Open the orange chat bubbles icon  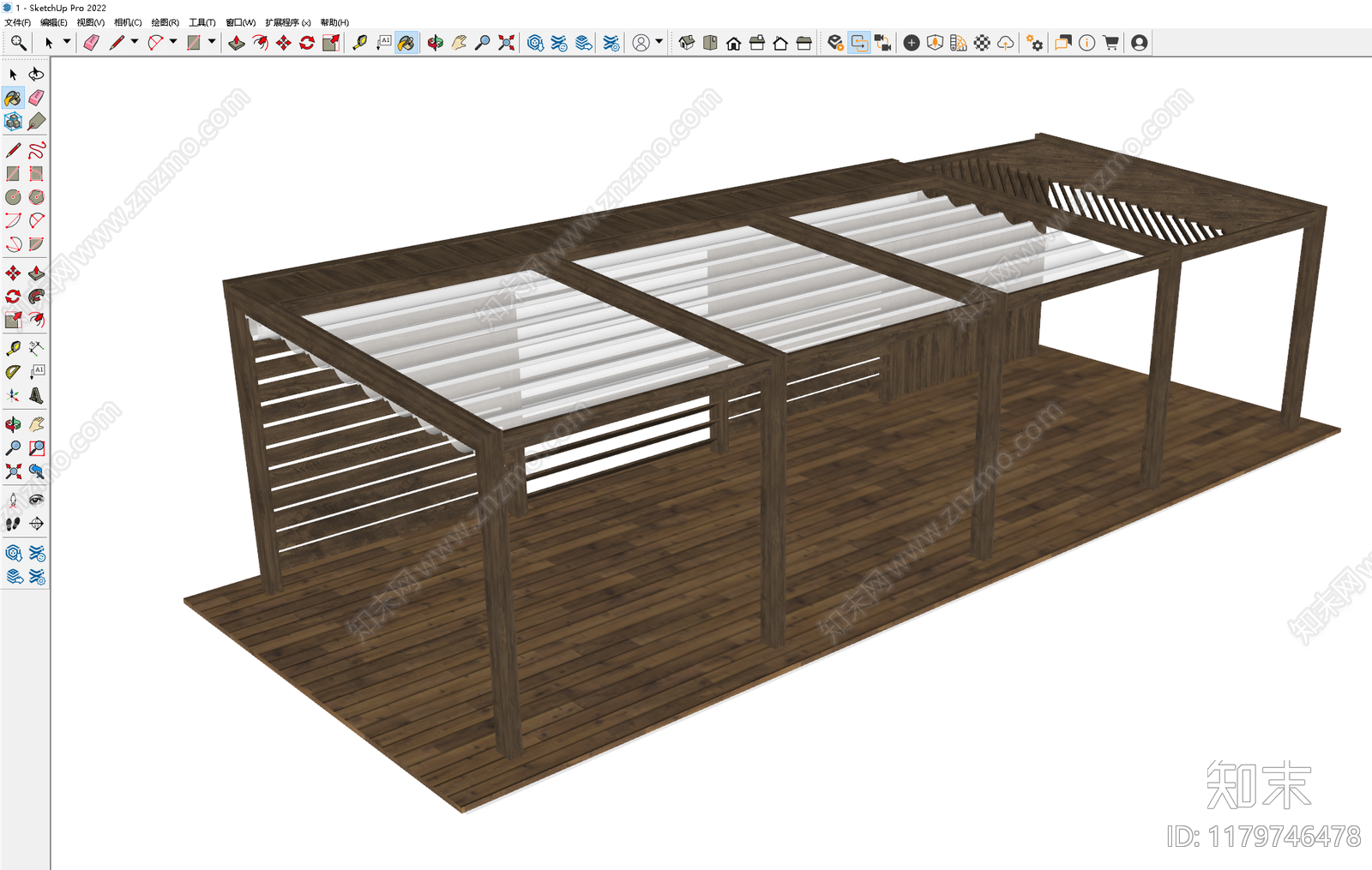pyautogui.click(x=1063, y=43)
